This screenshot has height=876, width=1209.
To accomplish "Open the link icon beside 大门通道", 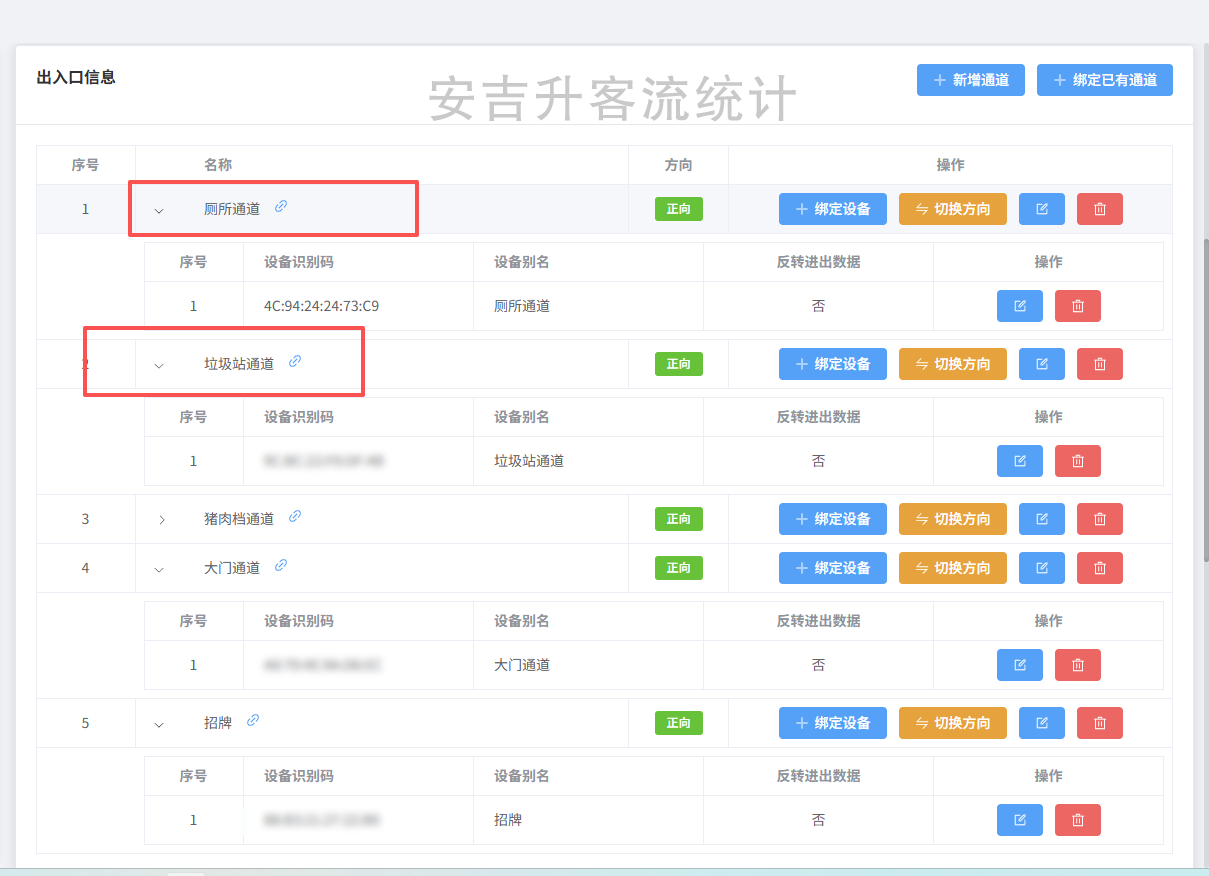I will point(280,566).
